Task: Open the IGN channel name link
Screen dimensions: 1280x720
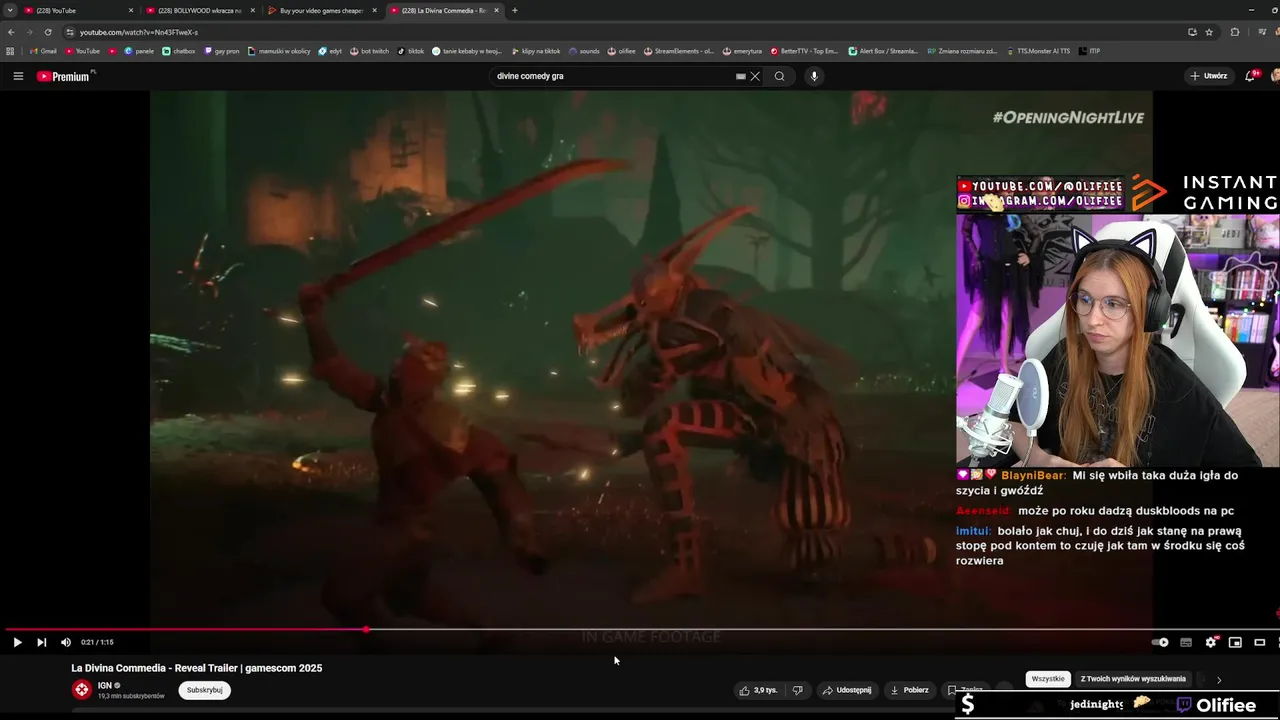Action: pyautogui.click(x=104, y=685)
